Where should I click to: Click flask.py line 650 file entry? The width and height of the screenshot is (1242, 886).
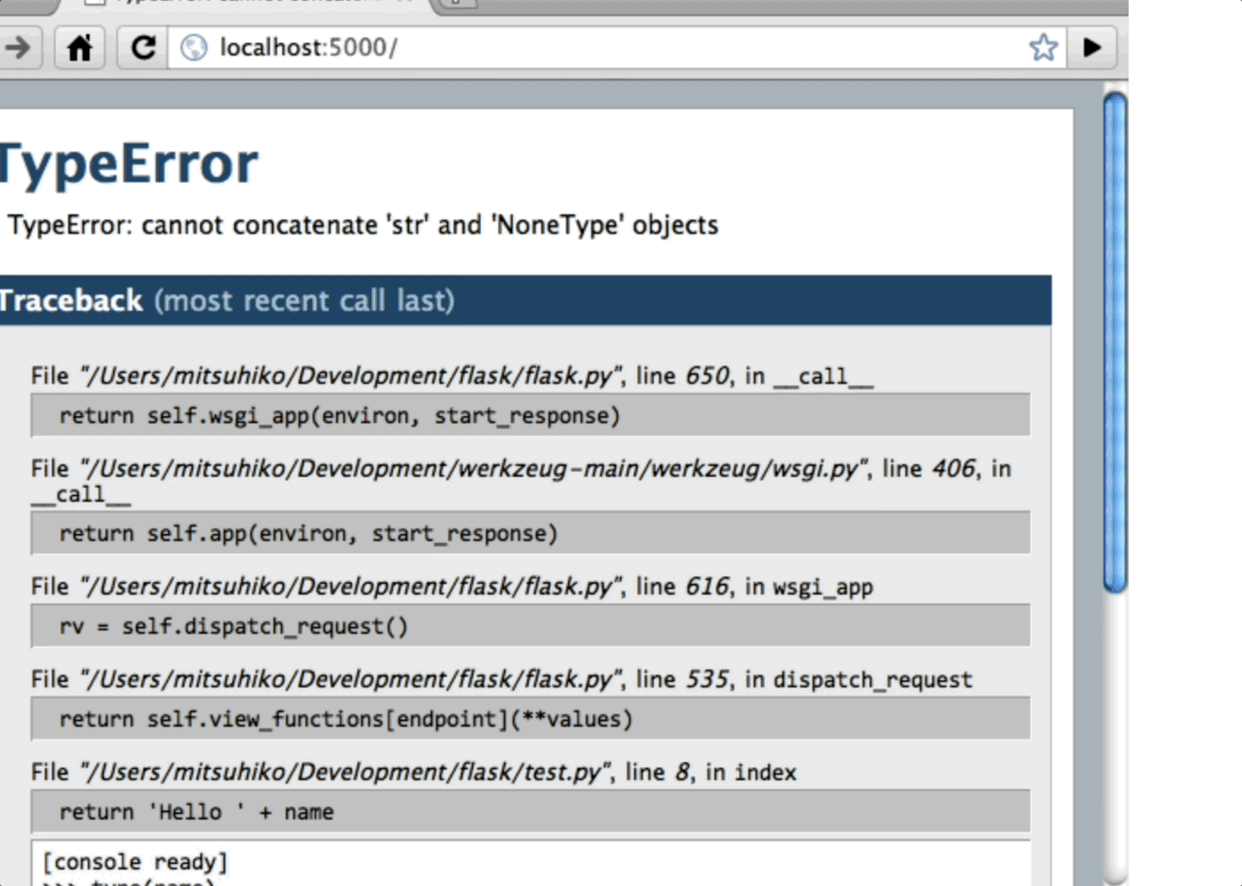pyautogui.click(x=452, y=376)
